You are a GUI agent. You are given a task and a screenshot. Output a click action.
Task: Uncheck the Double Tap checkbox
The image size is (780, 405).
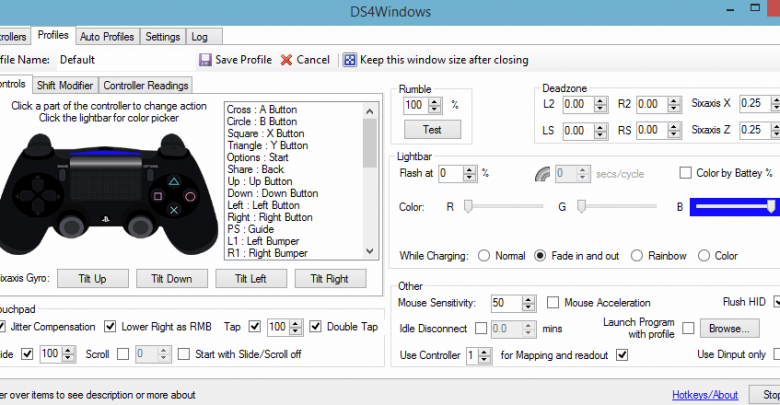click(x=315, y=327)
